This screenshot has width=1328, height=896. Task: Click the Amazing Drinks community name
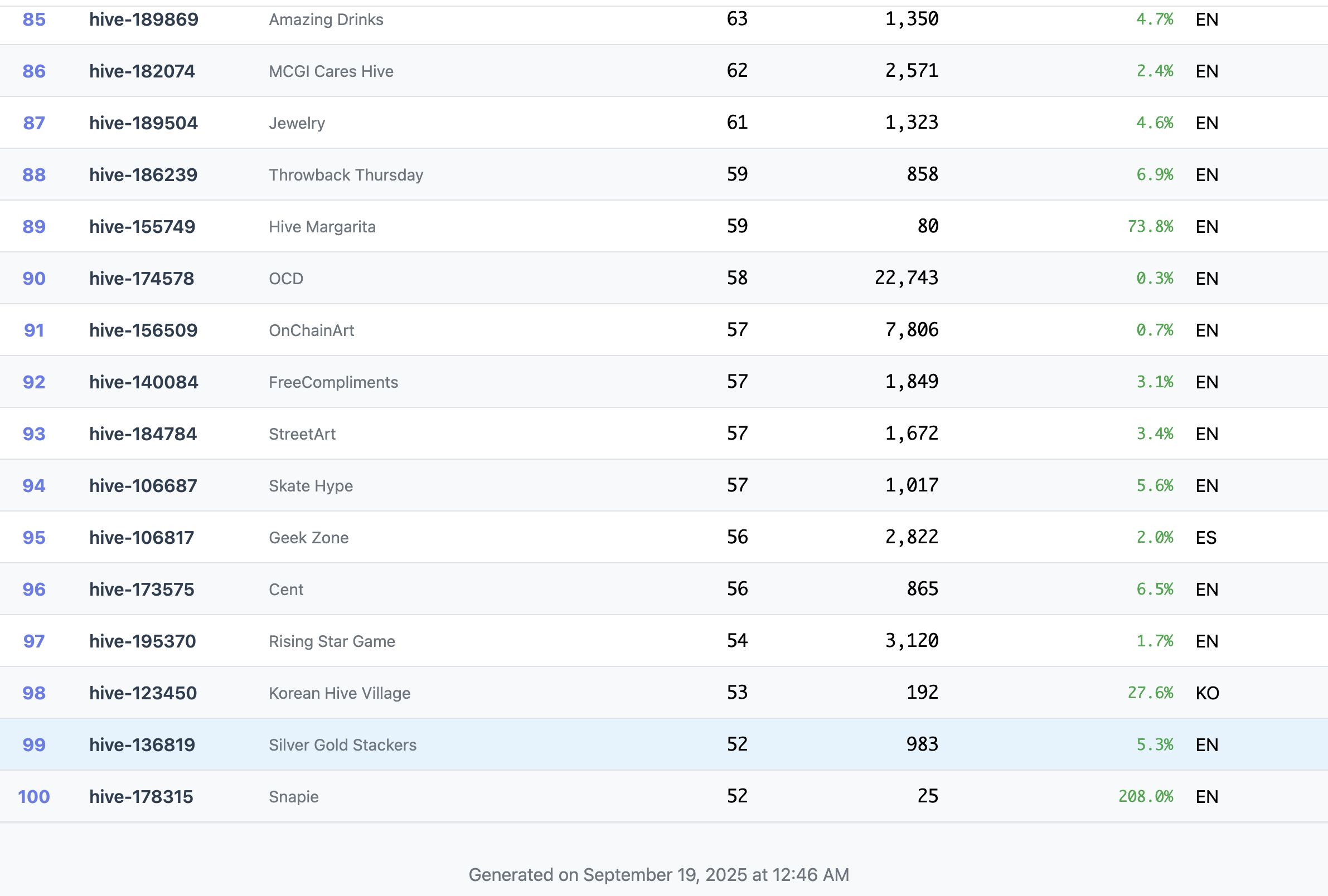click(326, 20)
